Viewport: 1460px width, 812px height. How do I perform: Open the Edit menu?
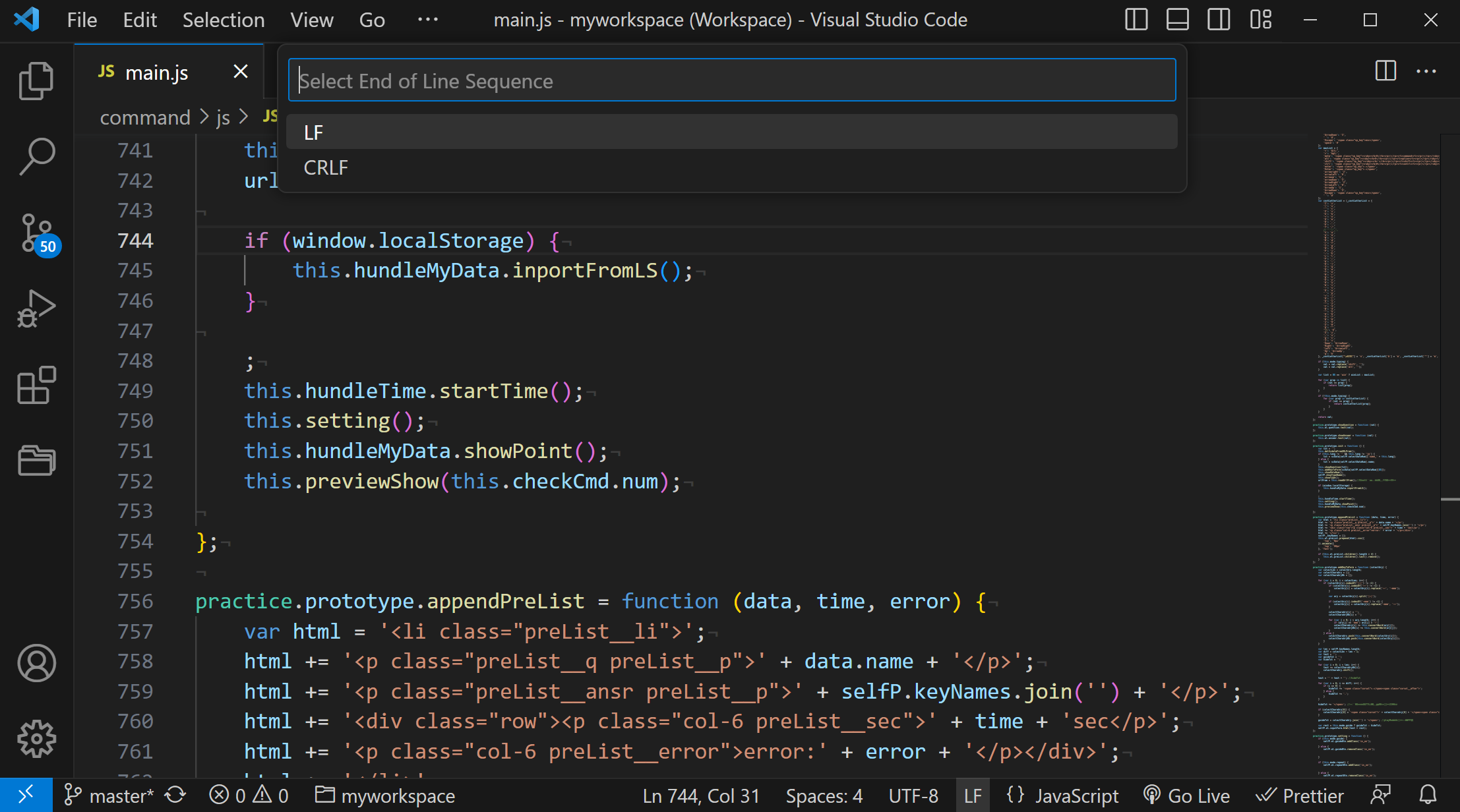point(140,20)
